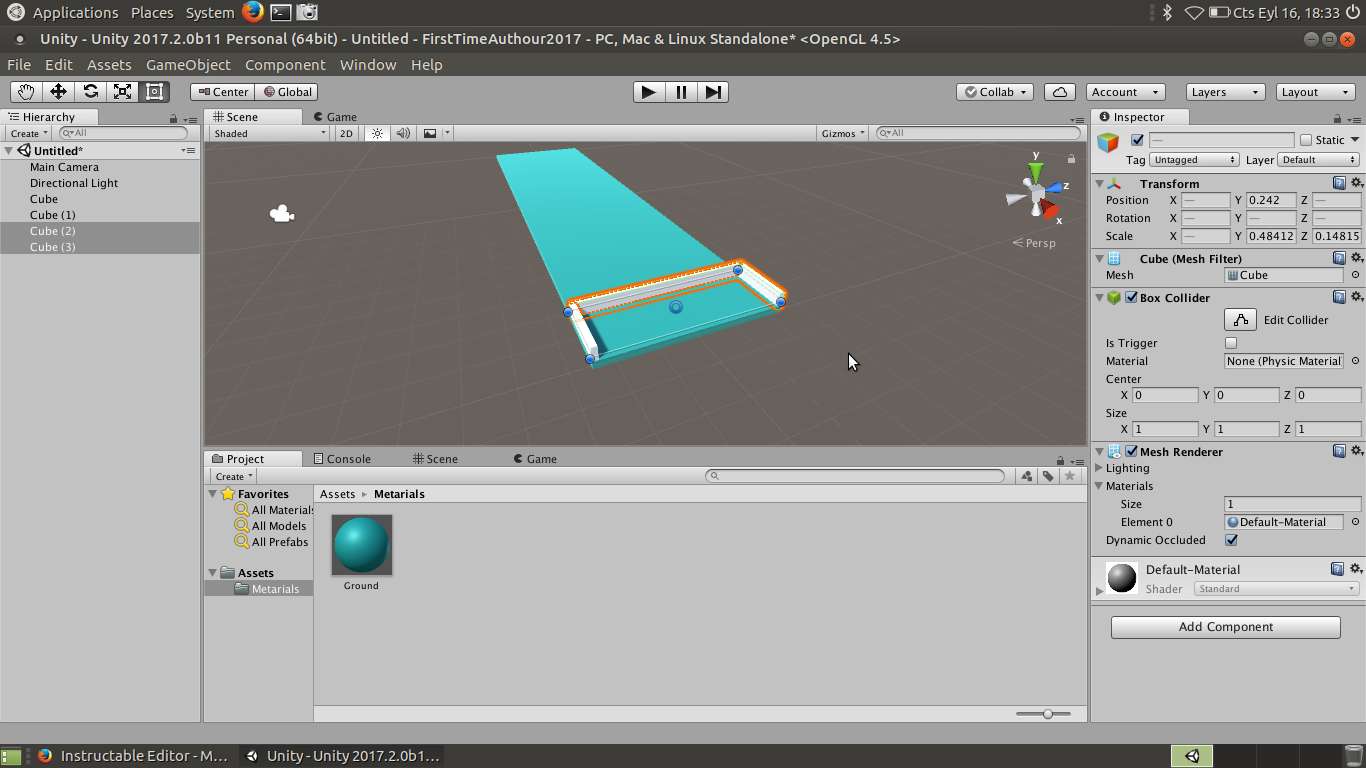
Task: Select the Hand tool in Unity toolbar
Action: point(26,92)
